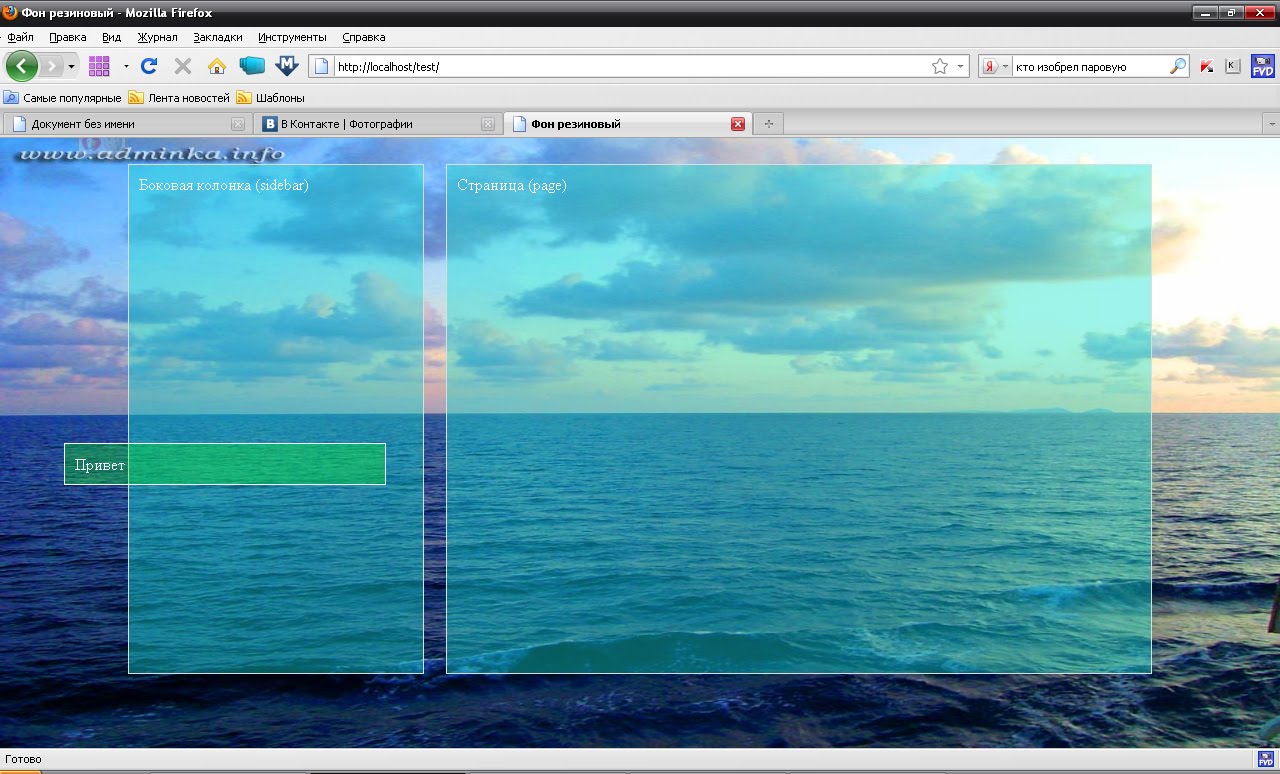Viewport: 1280px width, 774px height.
Task: Open the back/forward history dropdown arrow
Action: (71, 67)
